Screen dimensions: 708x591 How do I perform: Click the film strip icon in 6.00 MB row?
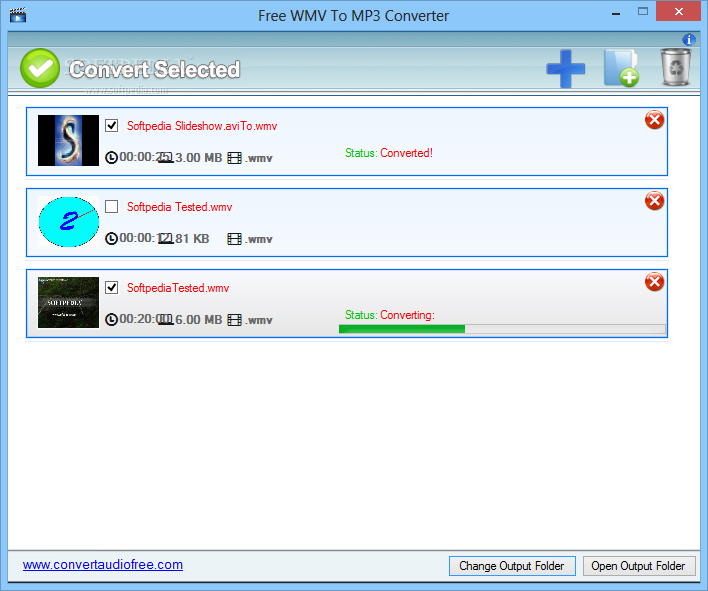pos(234,320)
